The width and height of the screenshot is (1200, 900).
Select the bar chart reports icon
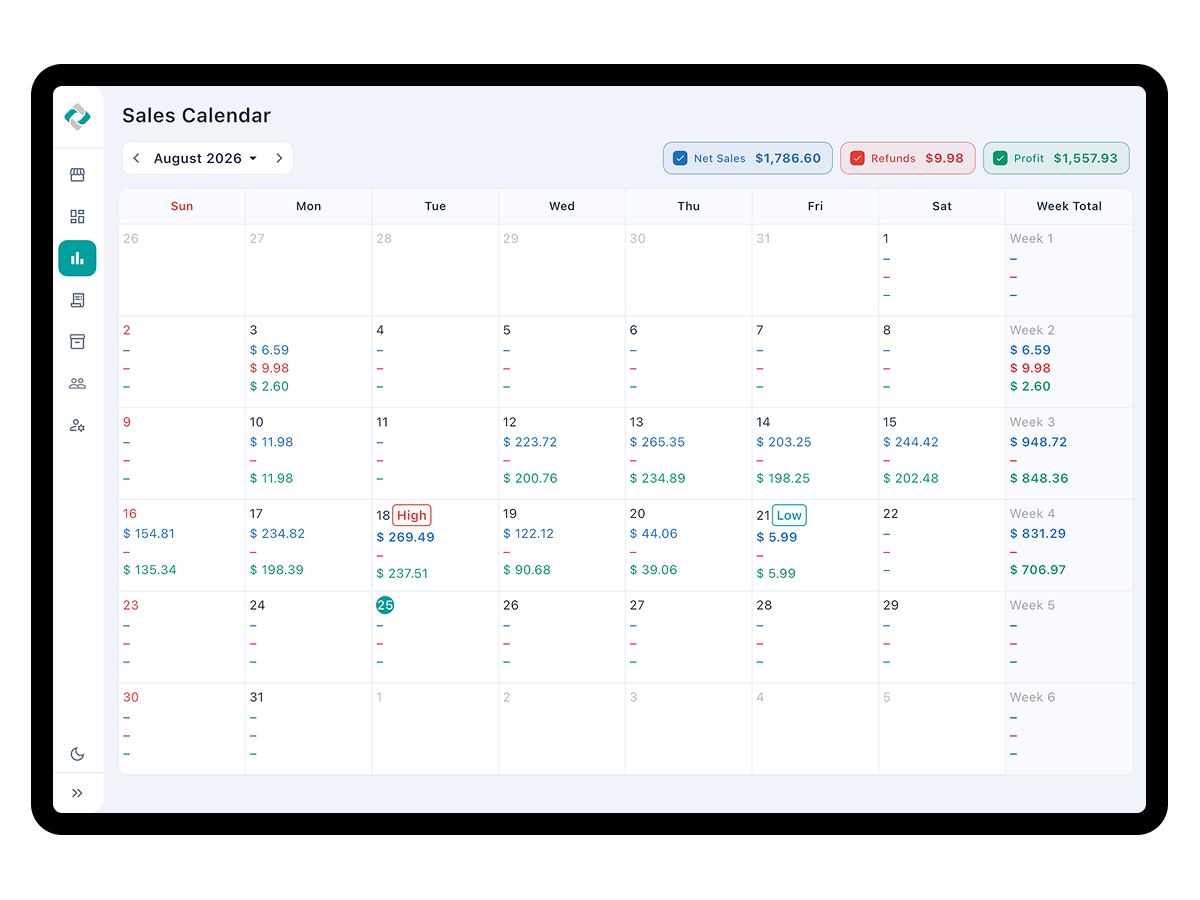pyautogui.click(x=77, y=258)
